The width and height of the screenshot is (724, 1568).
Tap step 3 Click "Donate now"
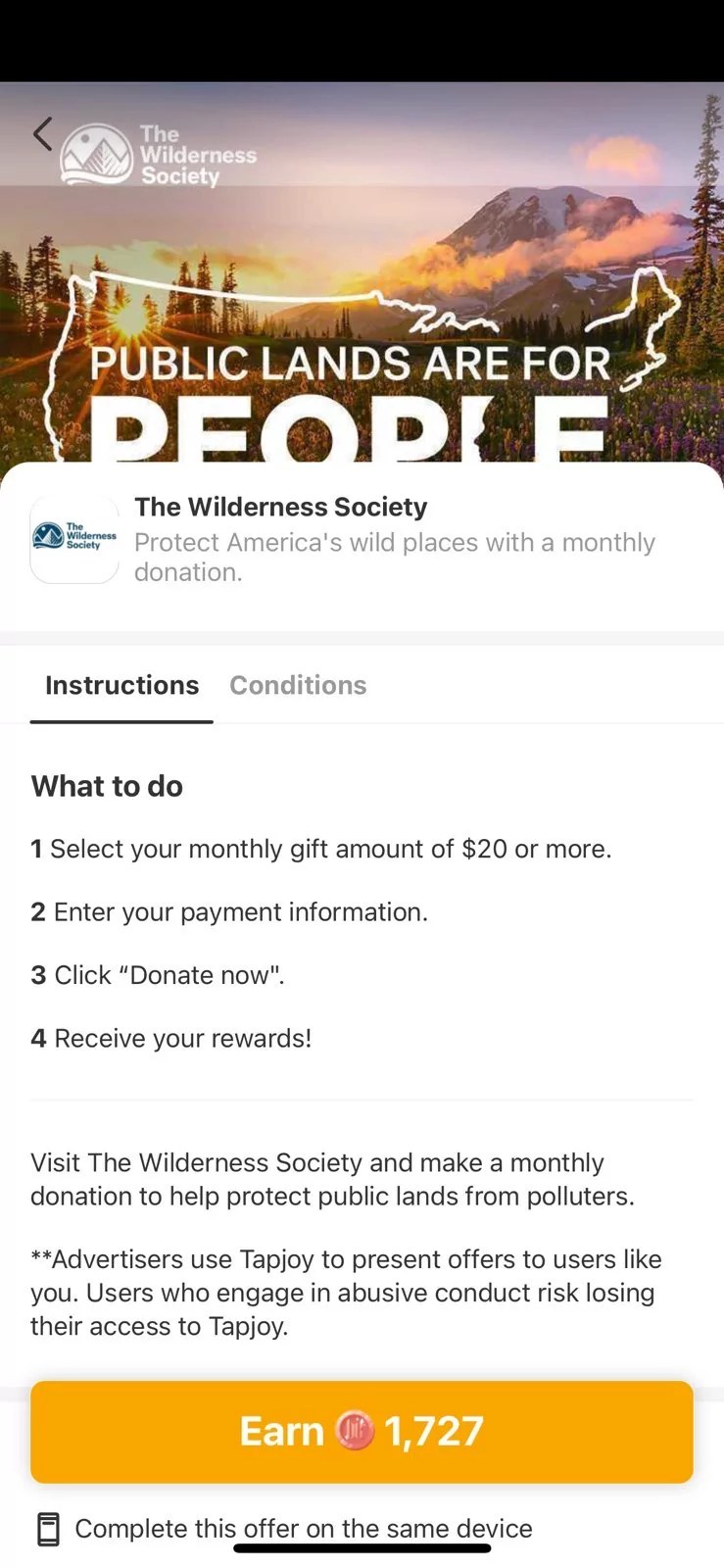click(x=158, y=975)
